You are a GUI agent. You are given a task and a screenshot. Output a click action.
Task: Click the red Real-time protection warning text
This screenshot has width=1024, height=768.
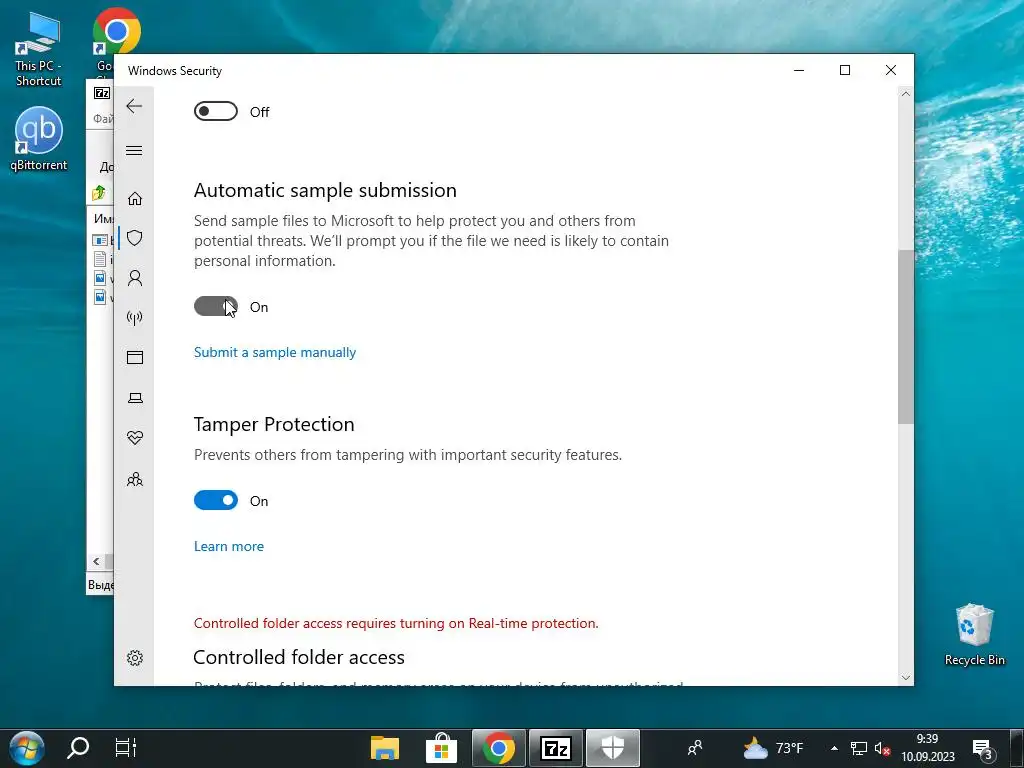tap(396, 624)
